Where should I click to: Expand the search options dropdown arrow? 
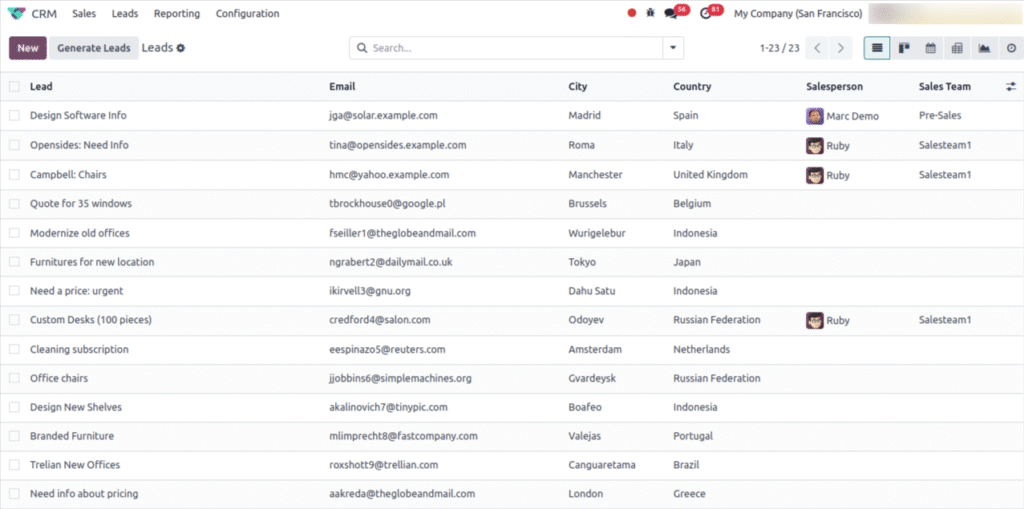click(x=673, y=48)
